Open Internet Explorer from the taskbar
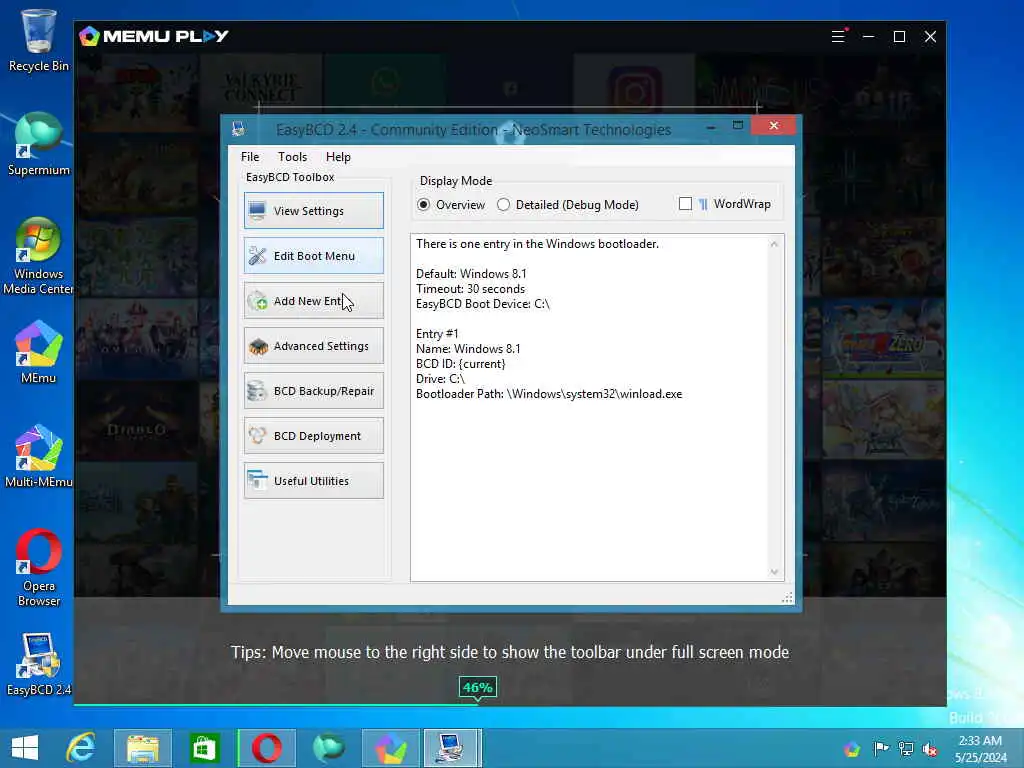The height and width of the screenshot is (768, 1024). 82,748
